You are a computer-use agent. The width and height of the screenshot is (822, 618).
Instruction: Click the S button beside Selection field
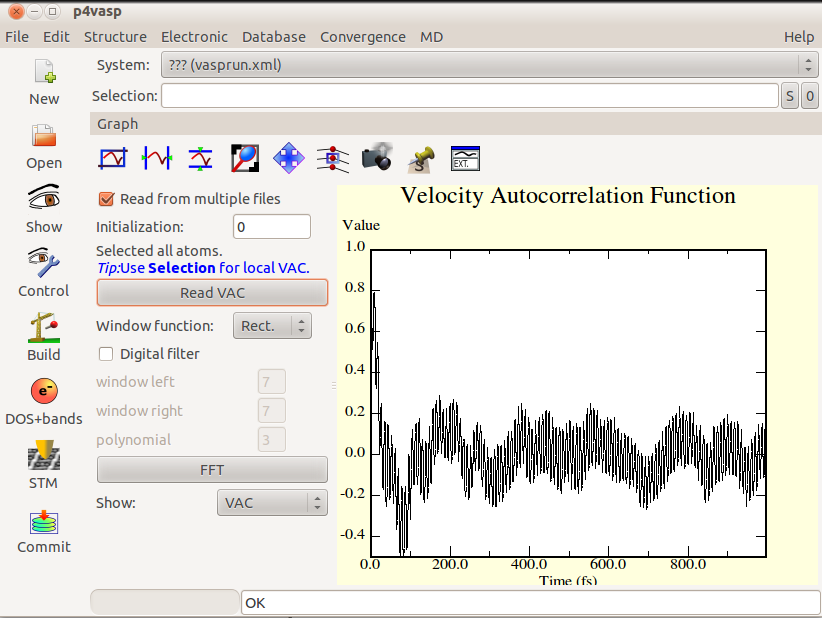pos(789,96)
